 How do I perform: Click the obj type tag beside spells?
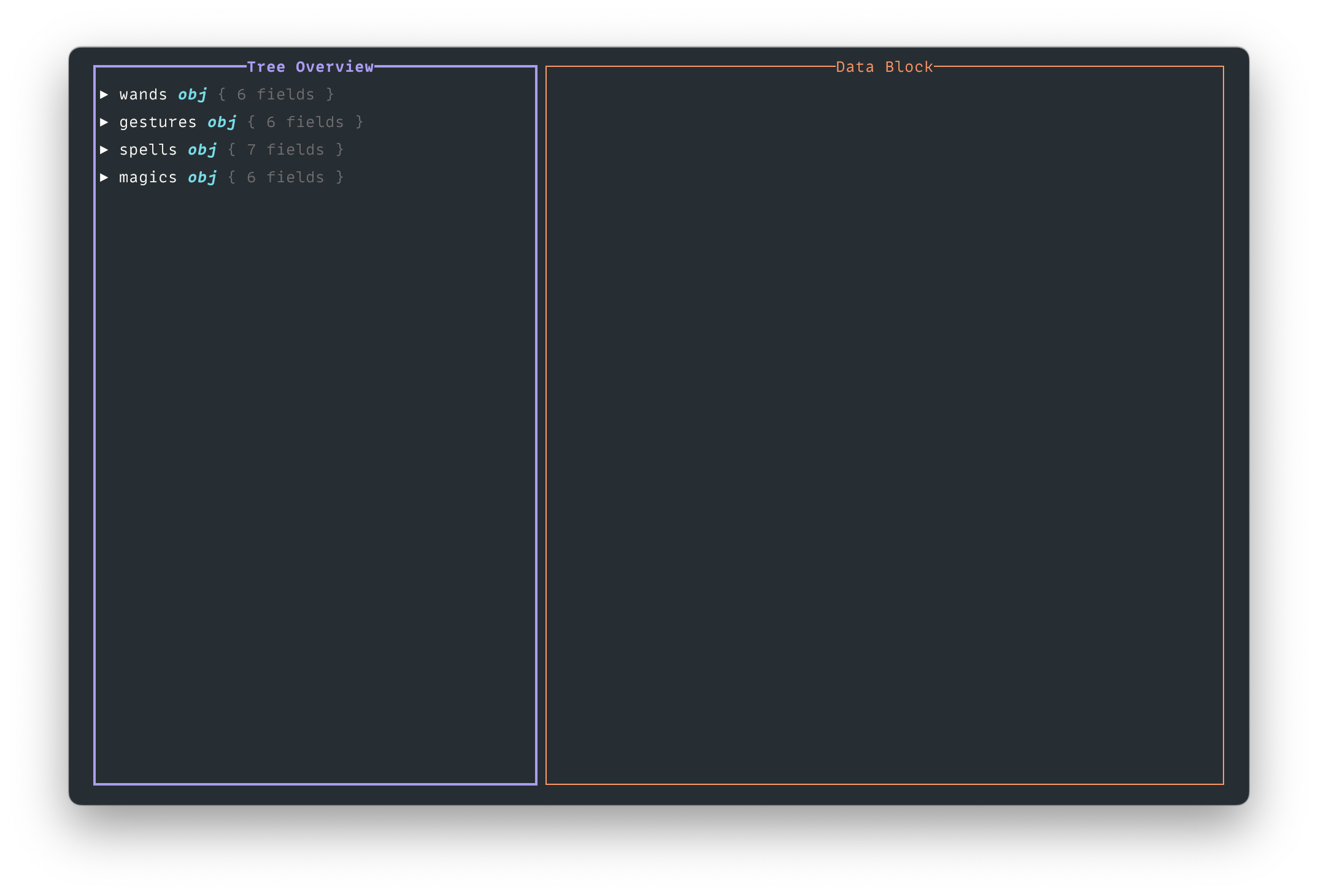coord(202,150)
